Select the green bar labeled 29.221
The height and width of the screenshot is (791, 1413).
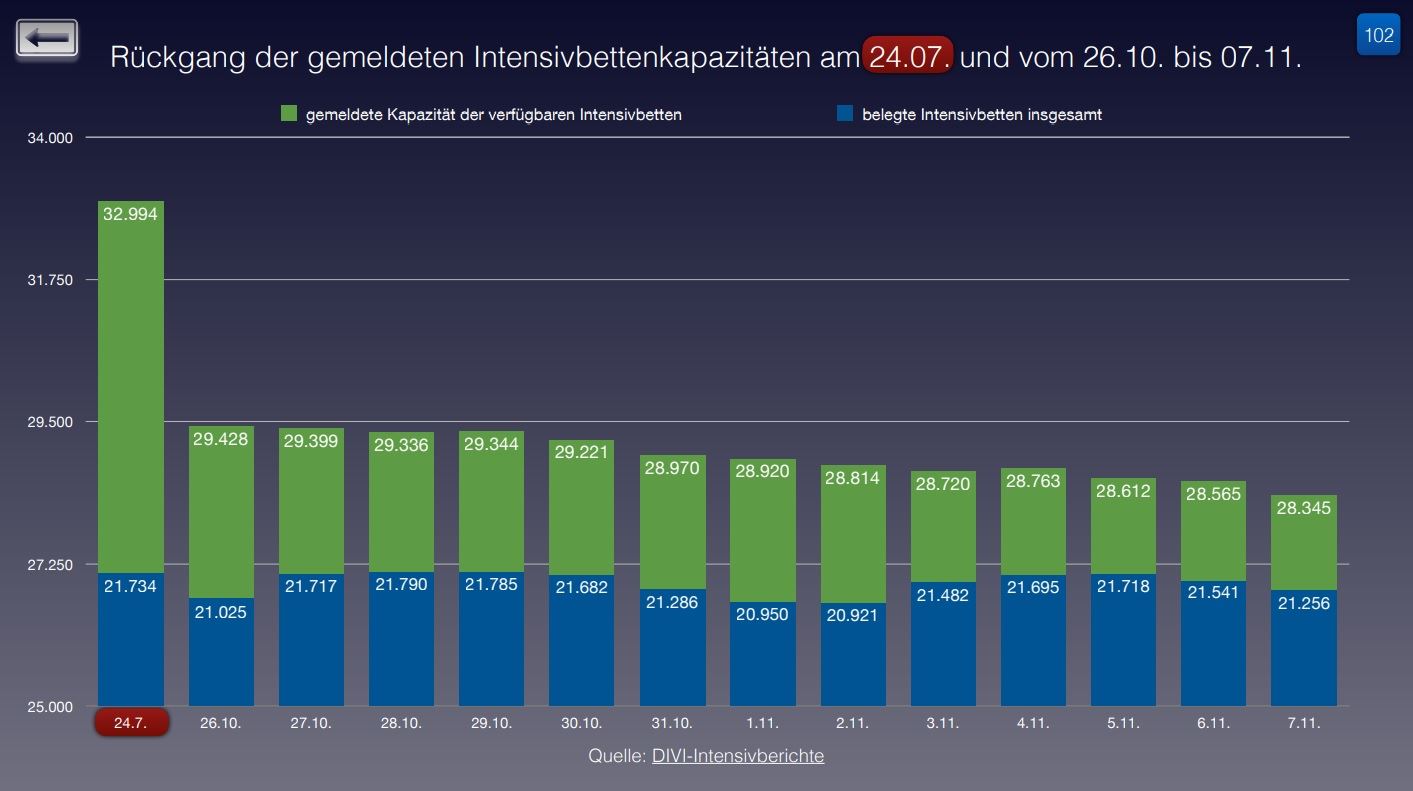(581, 507)
